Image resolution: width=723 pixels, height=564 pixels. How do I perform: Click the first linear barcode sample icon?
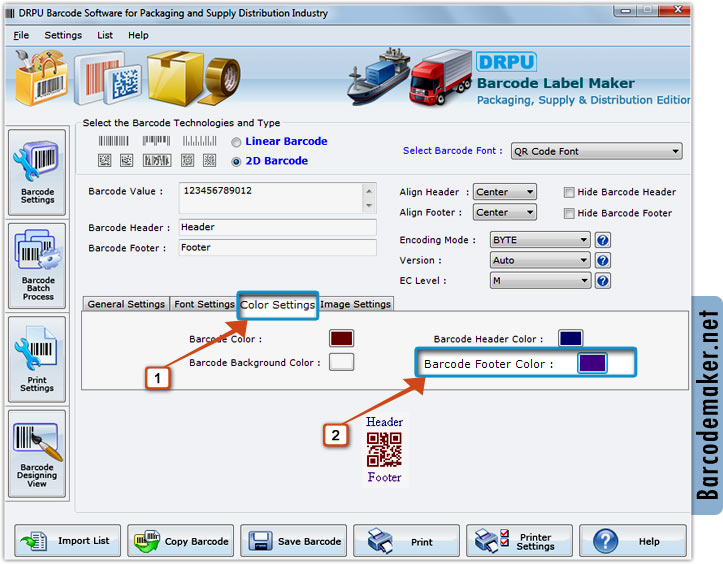tap(113, 141)
